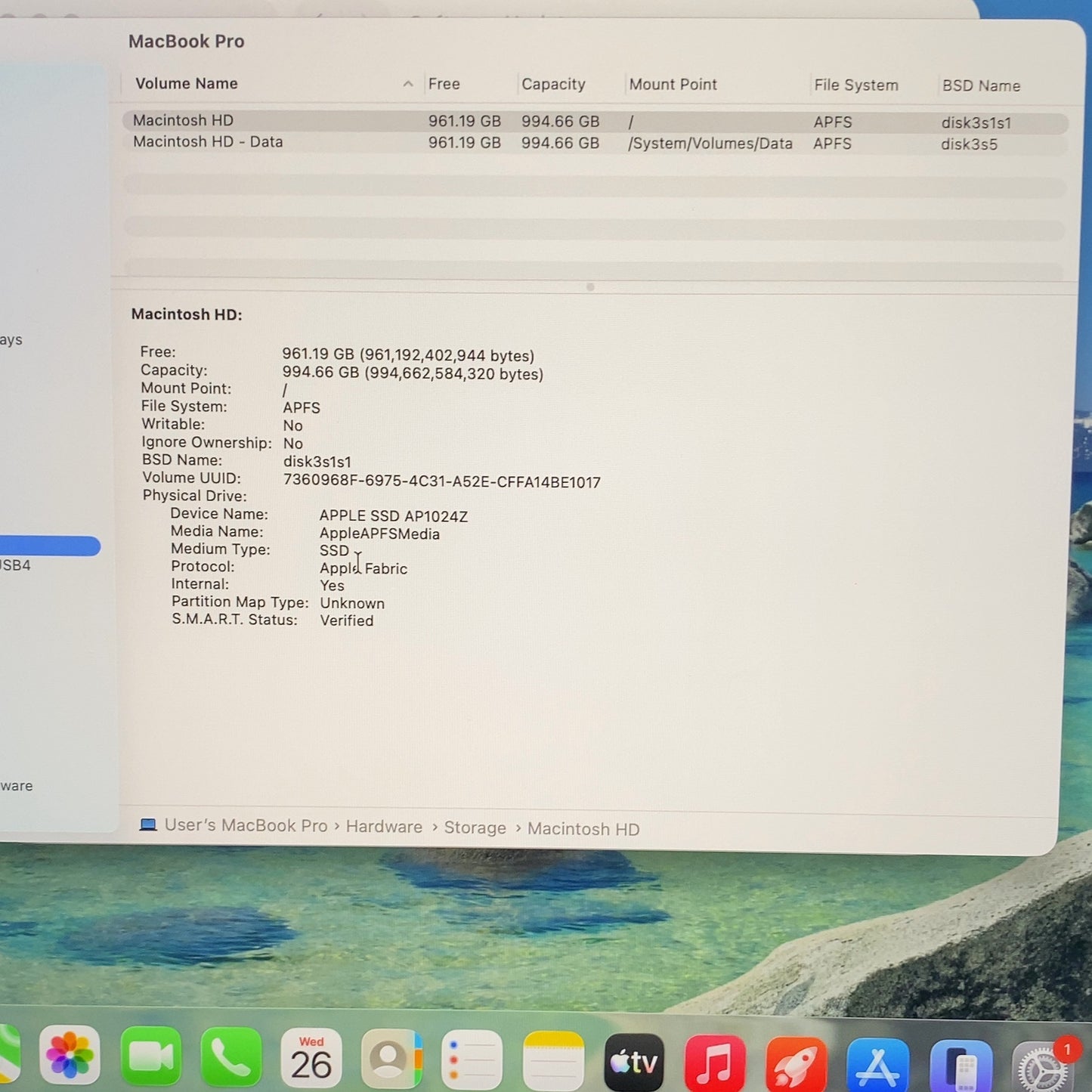Click the 961.19 GB free cell in Data row
The height and width of the screenshot is (1092, 1092).
(465, 143)
